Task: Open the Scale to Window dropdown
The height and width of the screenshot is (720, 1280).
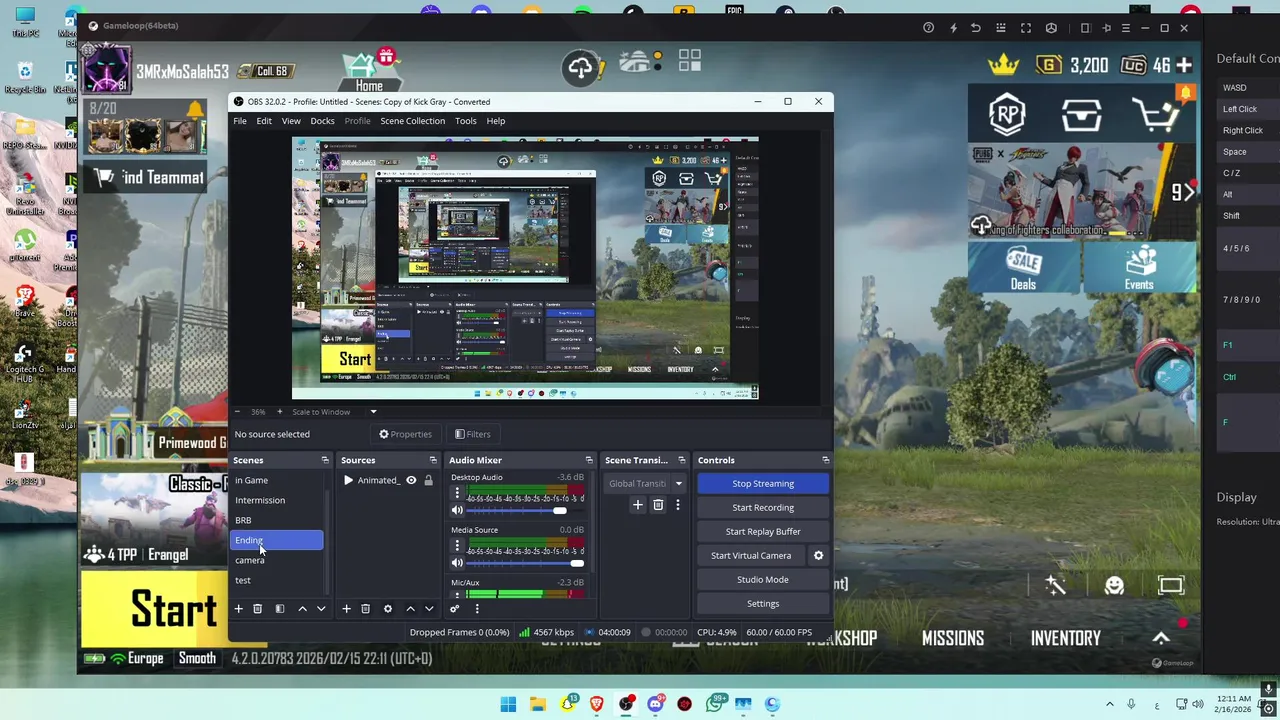Action: point(334,412)
